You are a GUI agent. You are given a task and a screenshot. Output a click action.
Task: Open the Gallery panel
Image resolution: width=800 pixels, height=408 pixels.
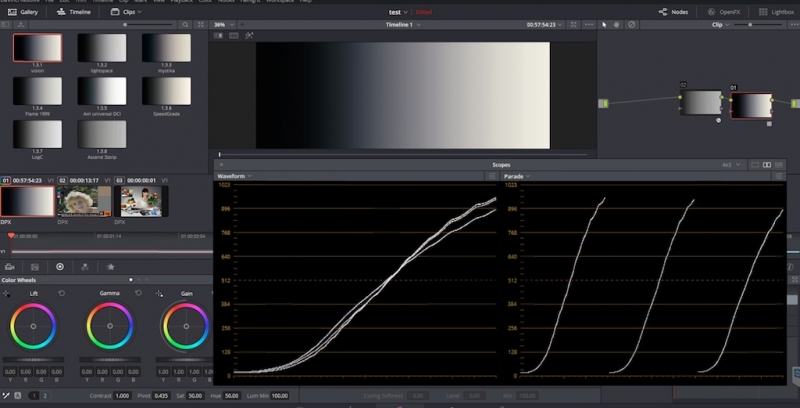click(x=23, y=11)
